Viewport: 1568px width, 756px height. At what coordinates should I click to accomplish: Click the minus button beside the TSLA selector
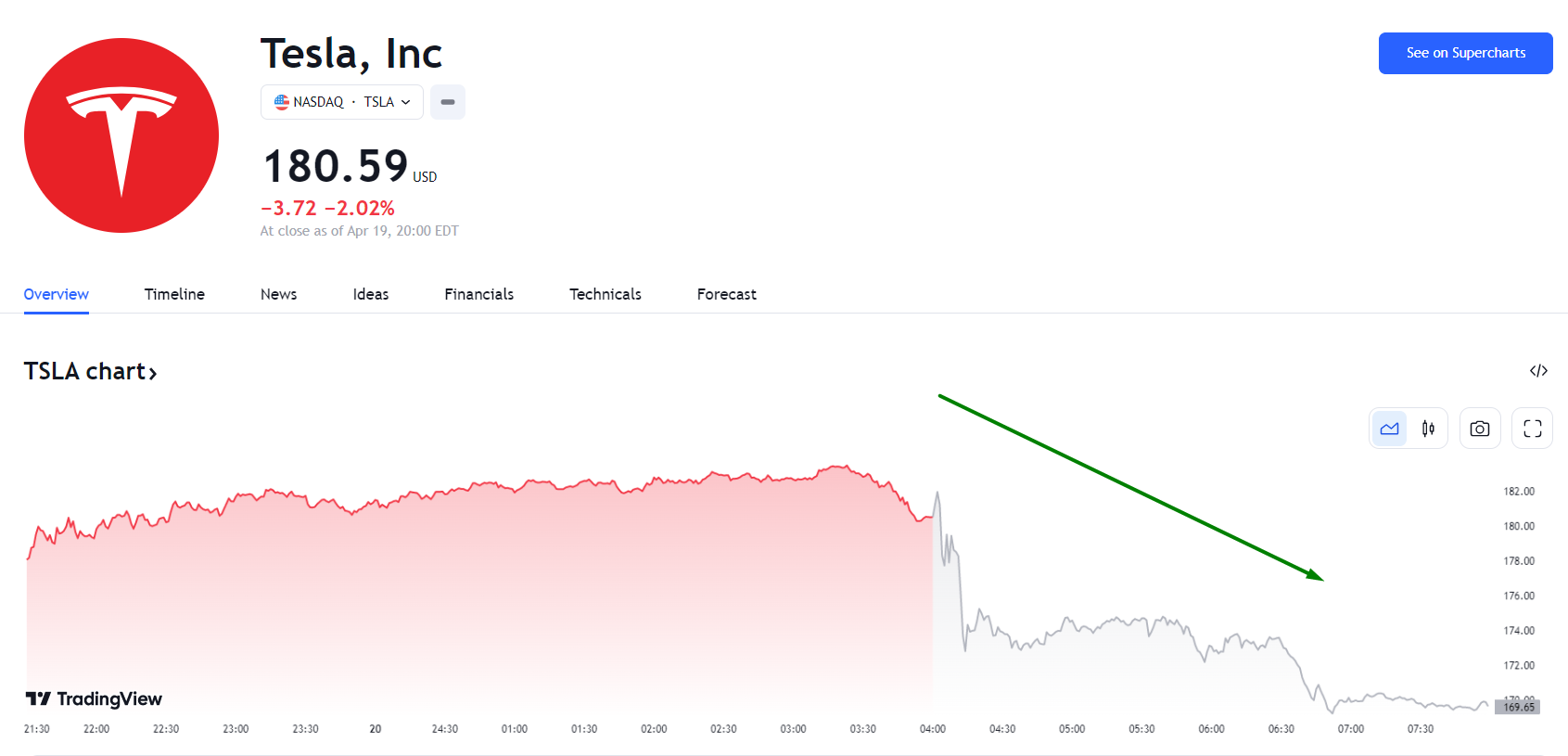click(448, 102)
